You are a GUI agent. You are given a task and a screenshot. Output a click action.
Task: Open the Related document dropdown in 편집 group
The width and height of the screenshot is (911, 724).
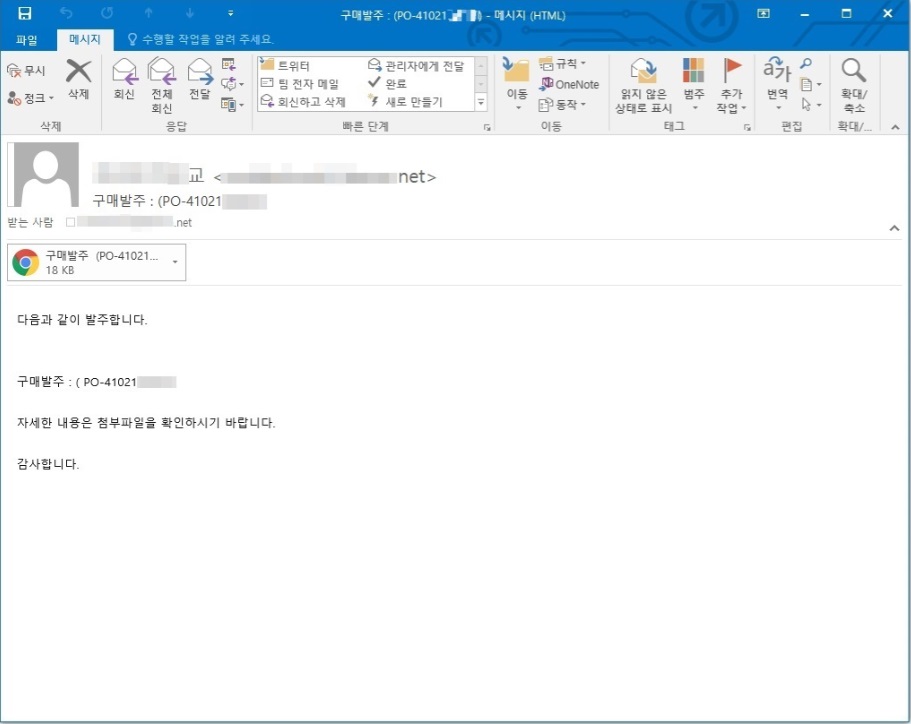click(x=810, y=85)
